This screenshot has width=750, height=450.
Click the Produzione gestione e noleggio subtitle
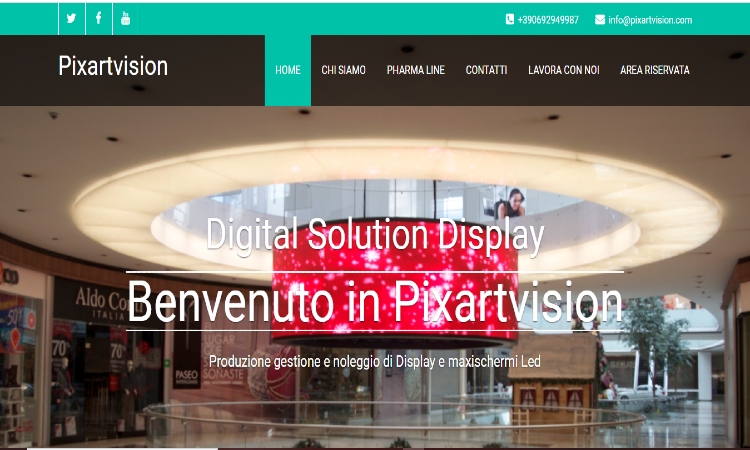[x=375, y=361]
